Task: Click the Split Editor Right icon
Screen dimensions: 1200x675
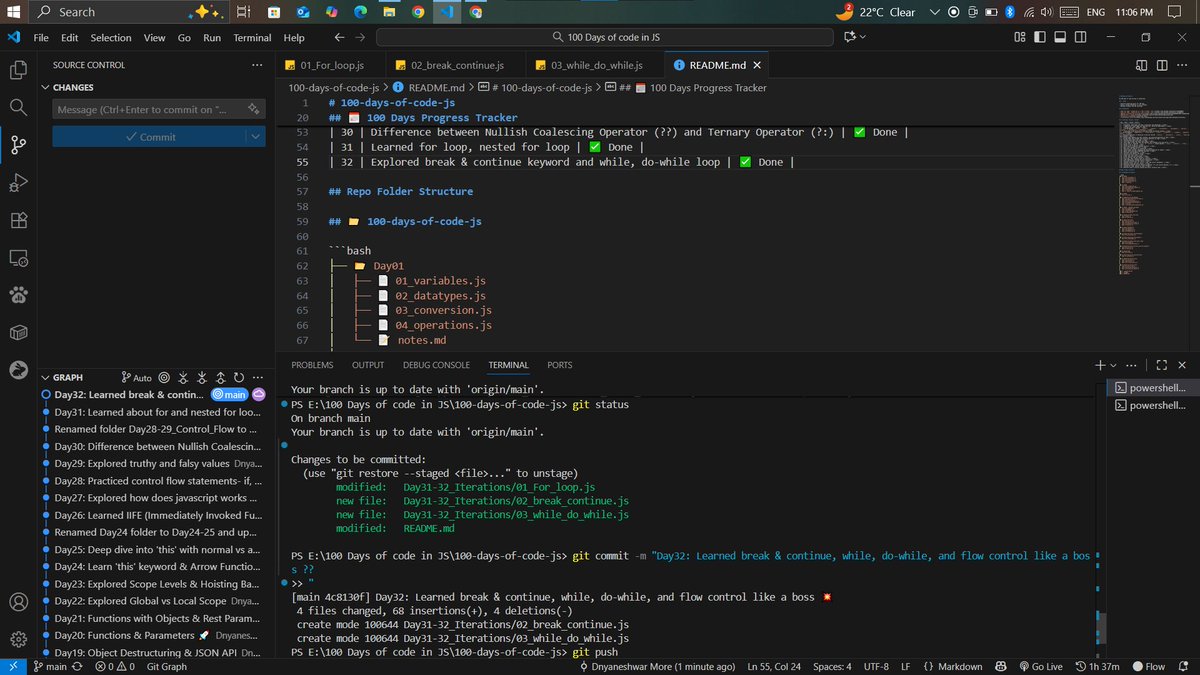Action: coord(1162,65)
